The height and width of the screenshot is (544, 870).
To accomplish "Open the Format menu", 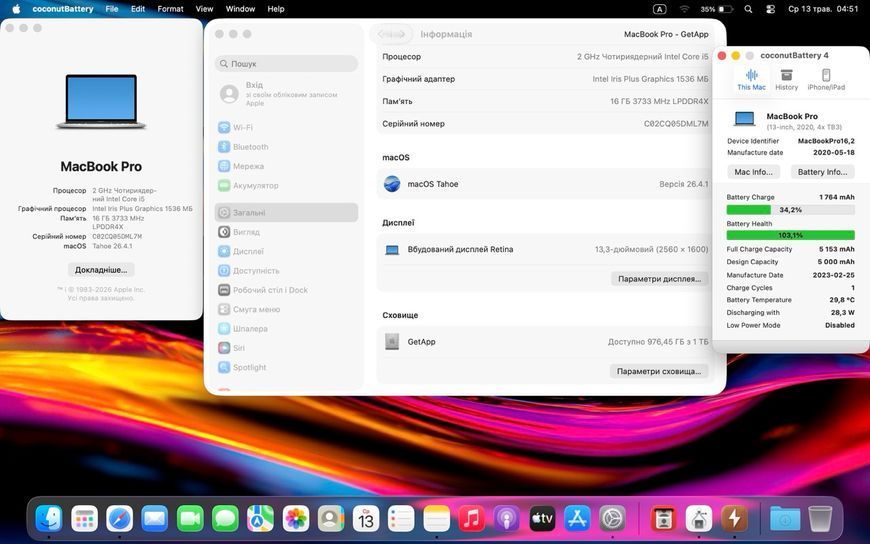I will coord(170,9).
